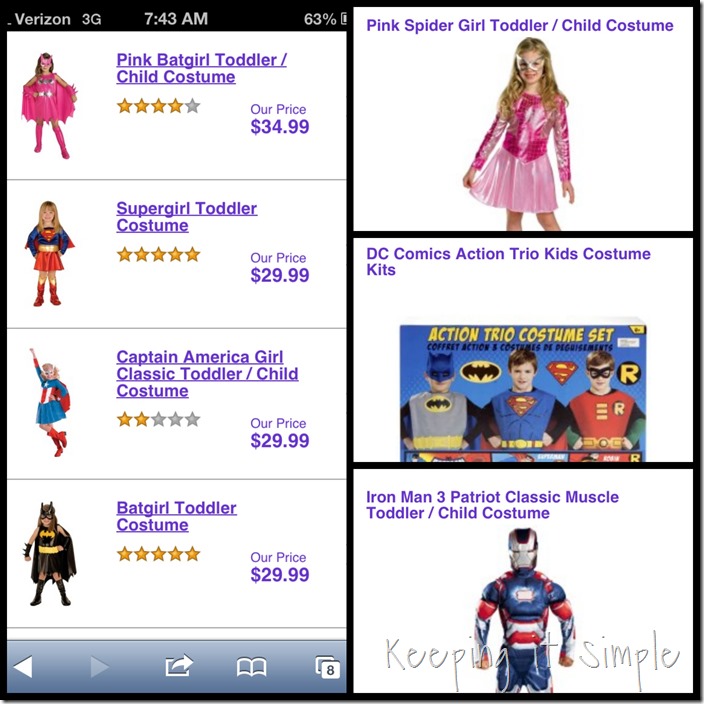This screenshot has width=704, height=704.
Task: Tap the Safari forward arrow
Action: (x=100, y=666)
